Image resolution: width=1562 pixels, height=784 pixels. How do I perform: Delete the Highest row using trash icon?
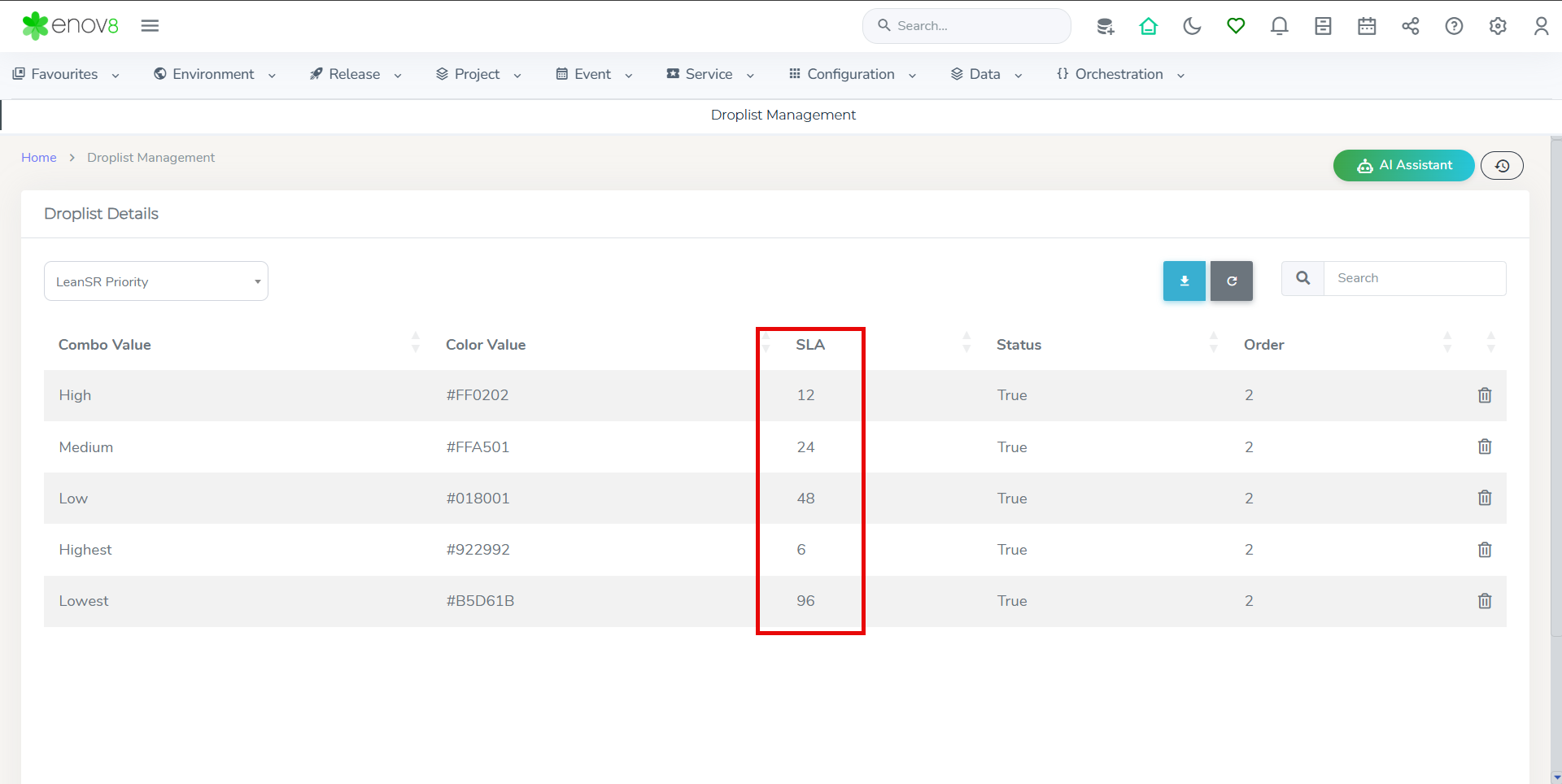[x=1485, y=550]
